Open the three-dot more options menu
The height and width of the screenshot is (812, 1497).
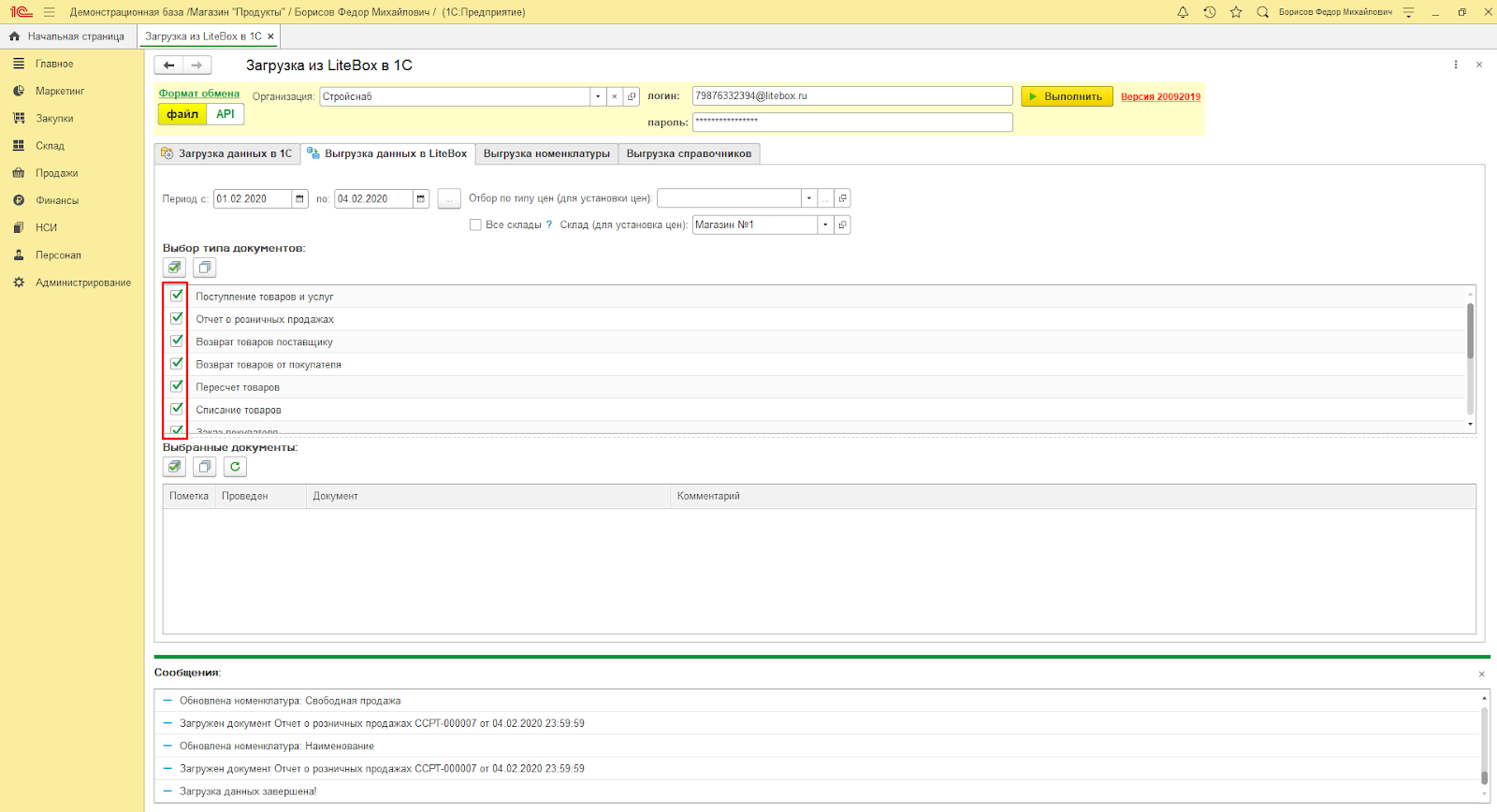(x=1456, y=65)
